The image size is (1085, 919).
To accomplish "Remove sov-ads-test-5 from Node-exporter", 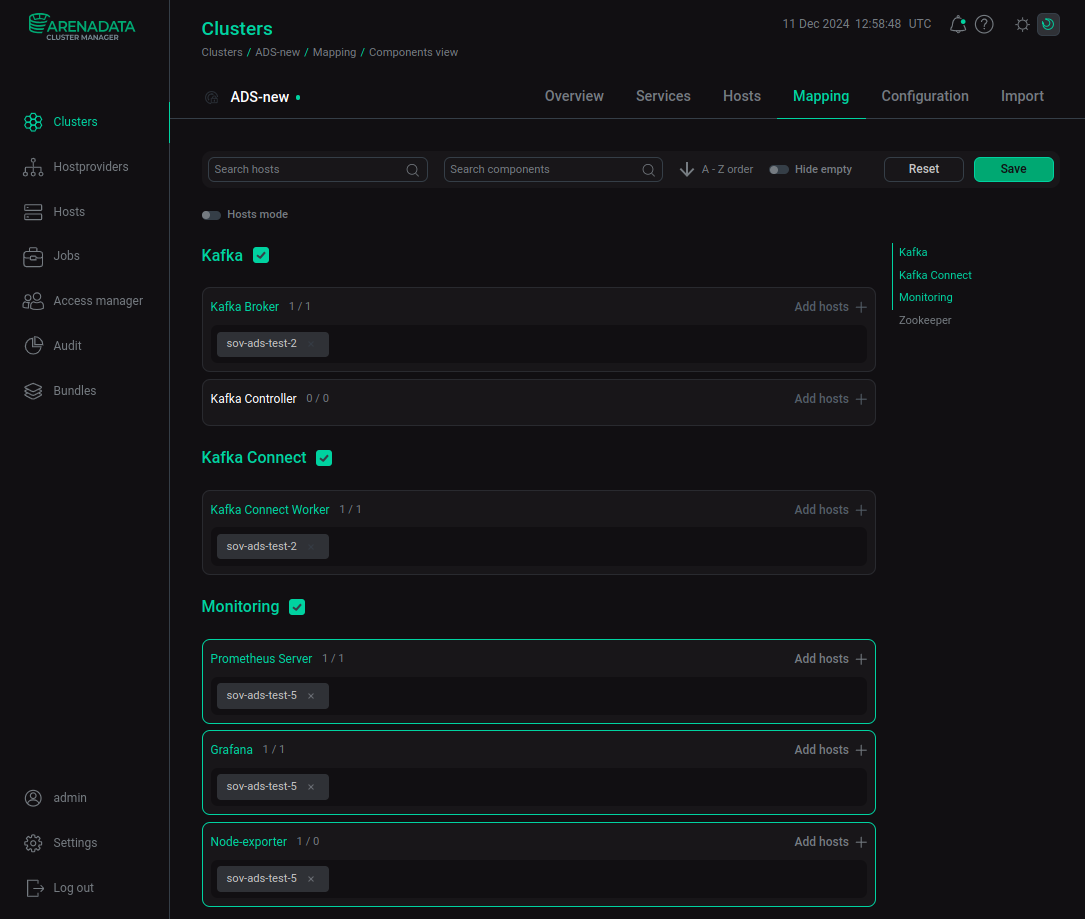I will [x=311, y=879].
